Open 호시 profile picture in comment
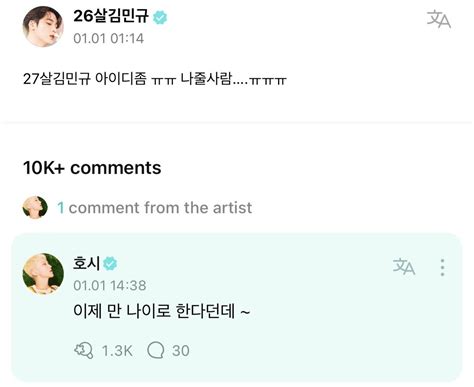This screenshot has height=387, width=474. coord(43,274)
